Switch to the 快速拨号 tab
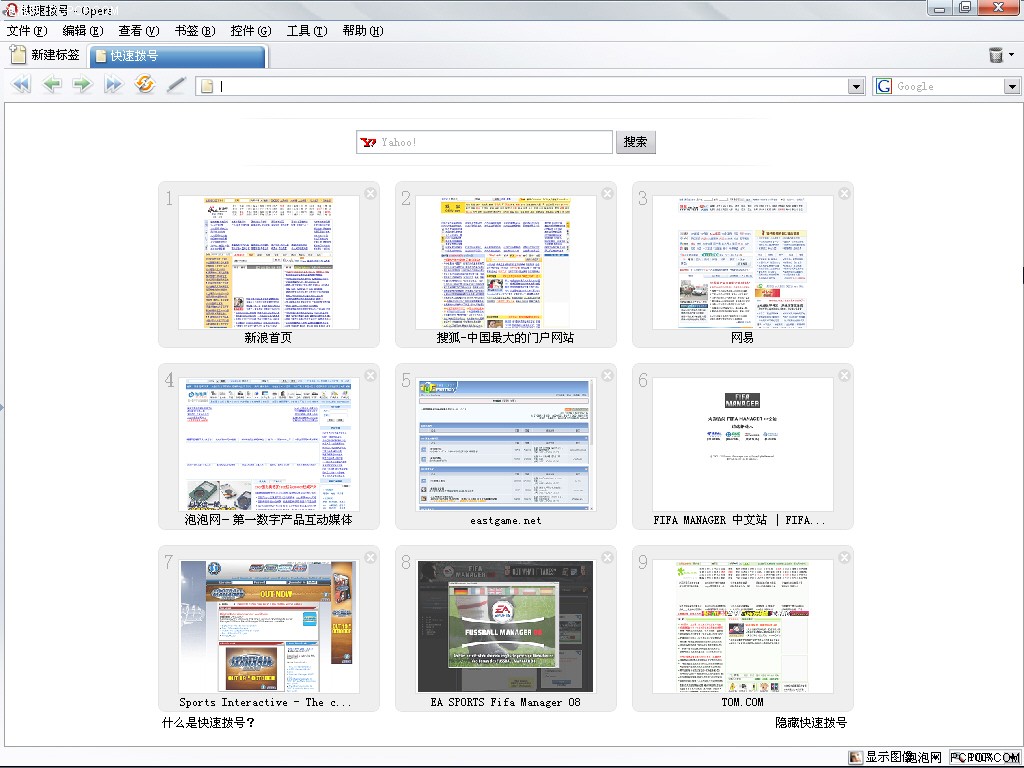The image size is (1024, 768). 178,56
